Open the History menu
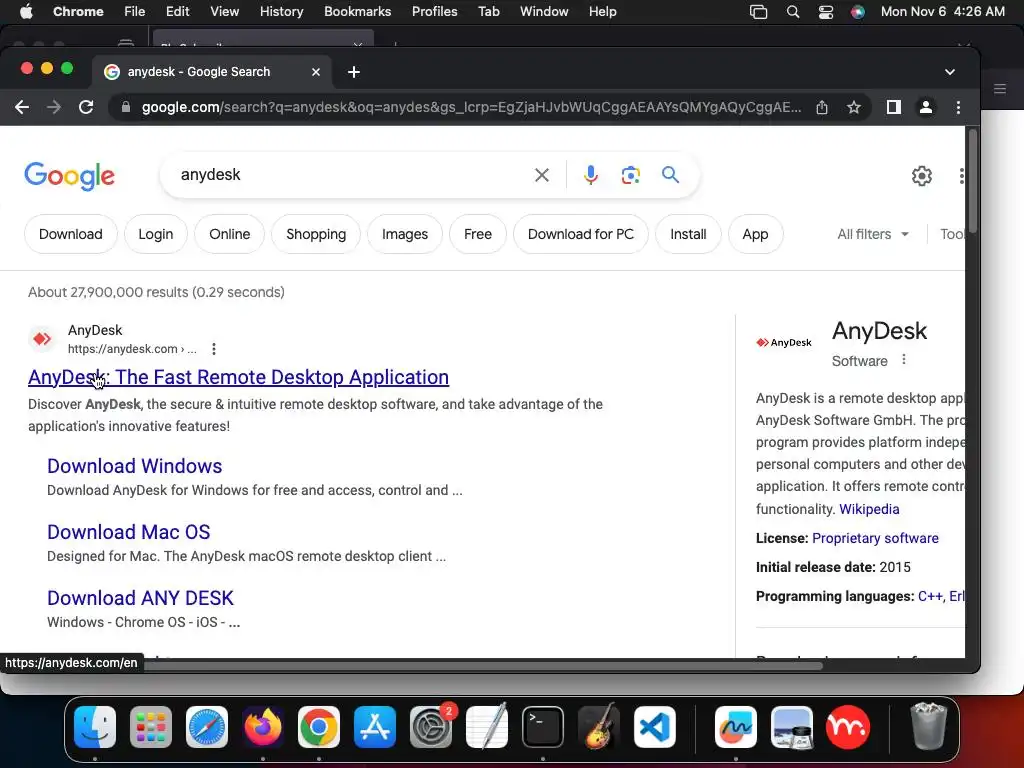 [x=281, y=12]
